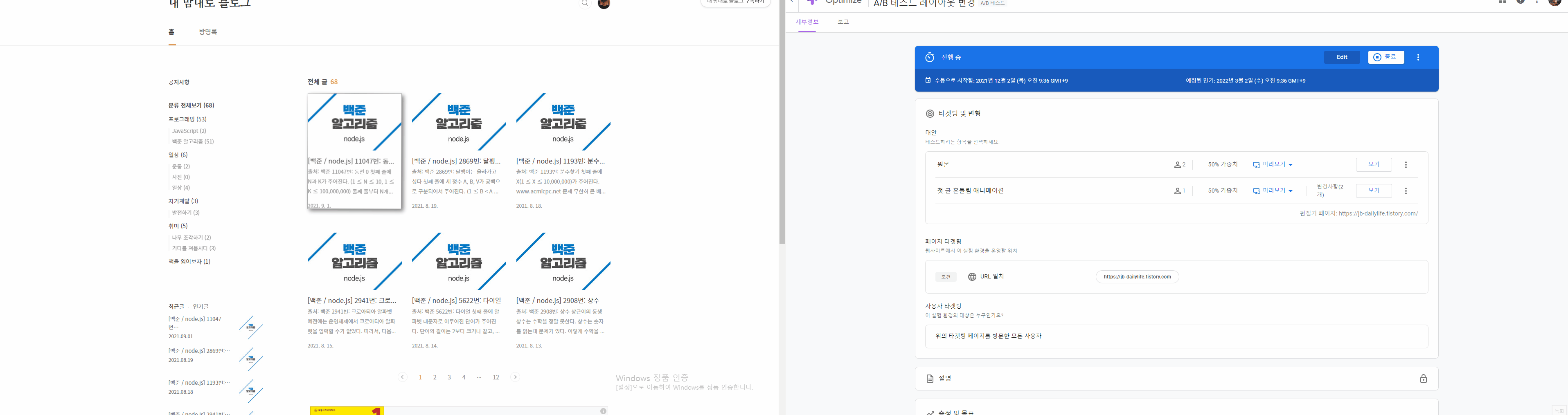
Task: Switch to the 보고 tab
Action: tap(843, 22)
